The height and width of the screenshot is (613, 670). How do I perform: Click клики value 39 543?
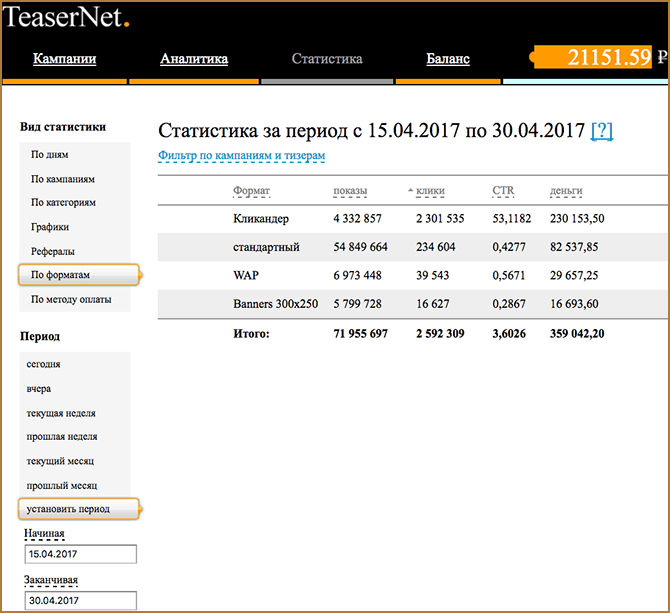[433, 275]
